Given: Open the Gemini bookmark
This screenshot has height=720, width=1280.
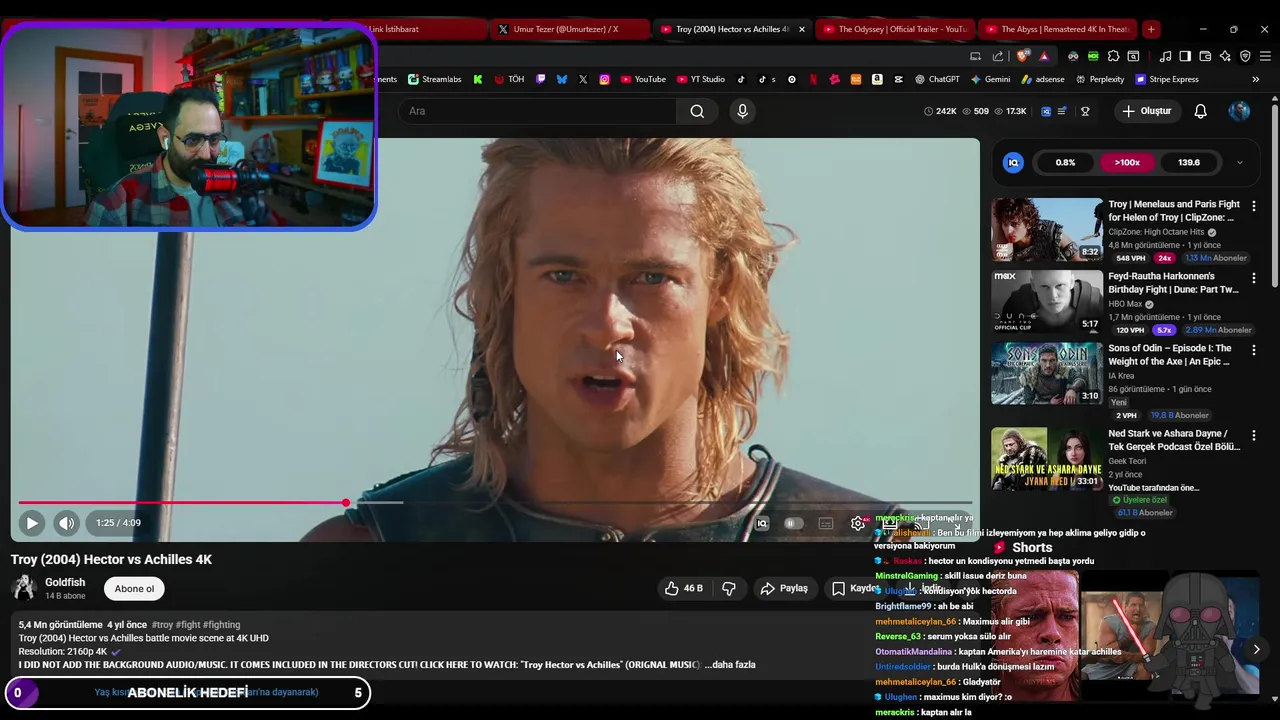Looking at the screenshot, I should [990, 79].
